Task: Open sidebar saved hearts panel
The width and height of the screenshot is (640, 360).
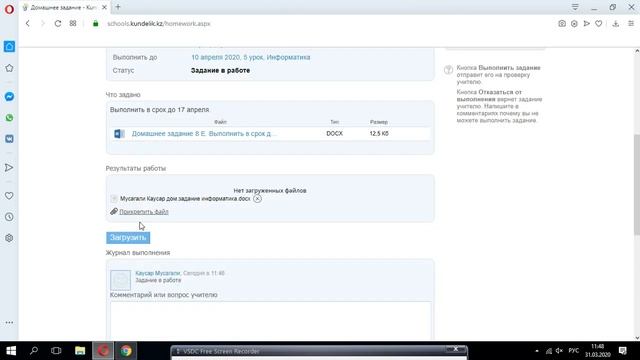Action: (9, 196)
